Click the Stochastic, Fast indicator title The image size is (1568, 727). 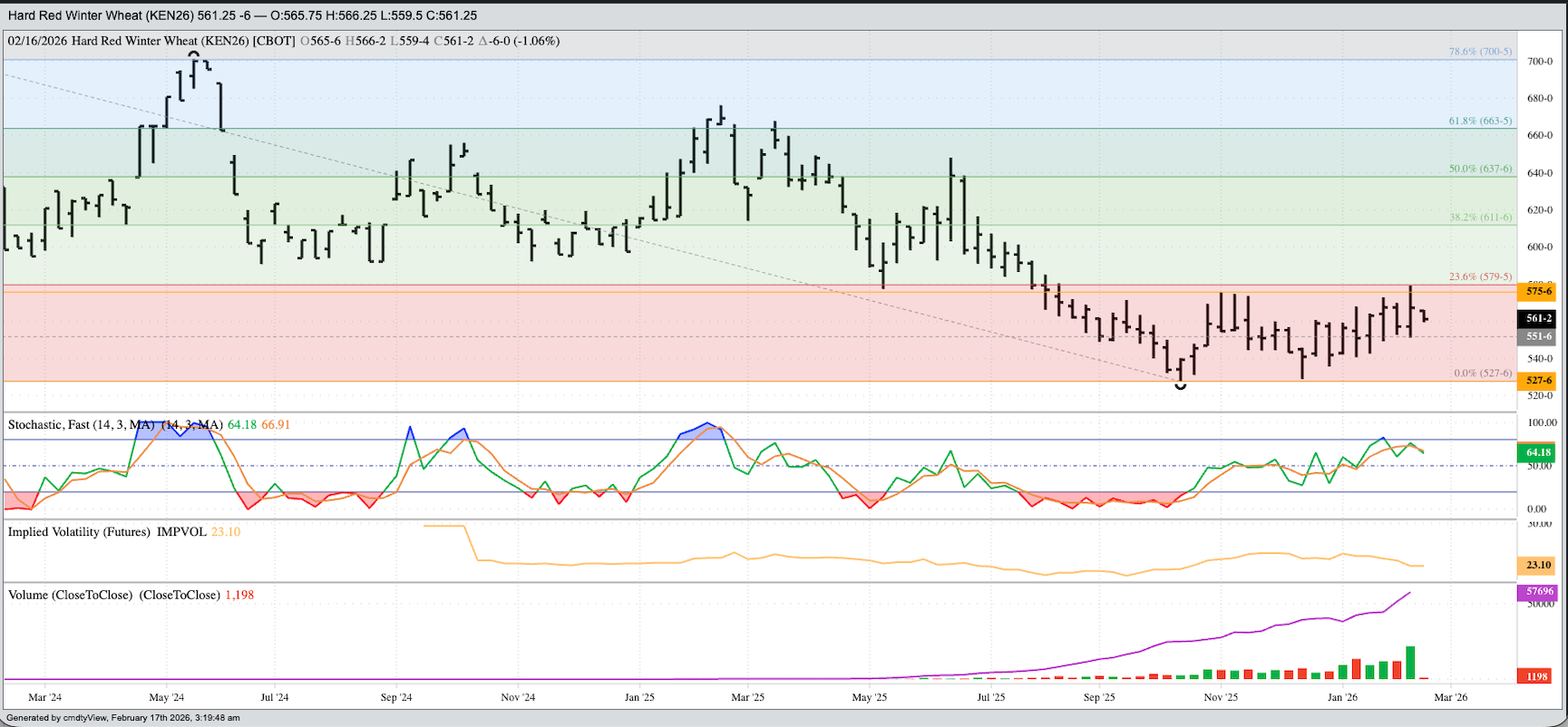(82, 424)
